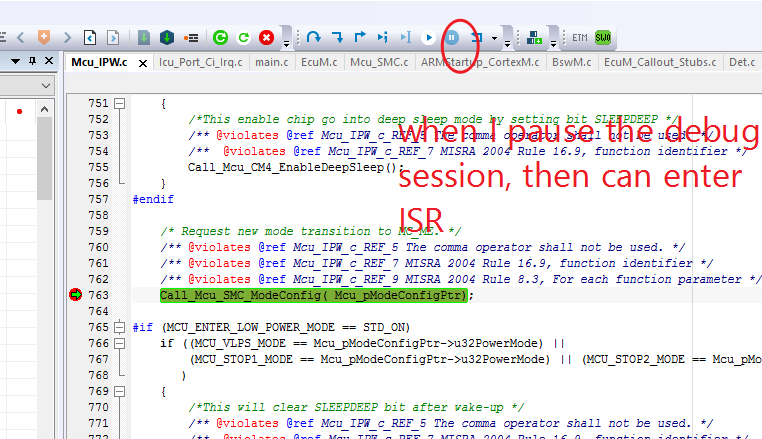Click MCU_STOP1_MODE on line 767
762x439 pixels.
(244, 359)
